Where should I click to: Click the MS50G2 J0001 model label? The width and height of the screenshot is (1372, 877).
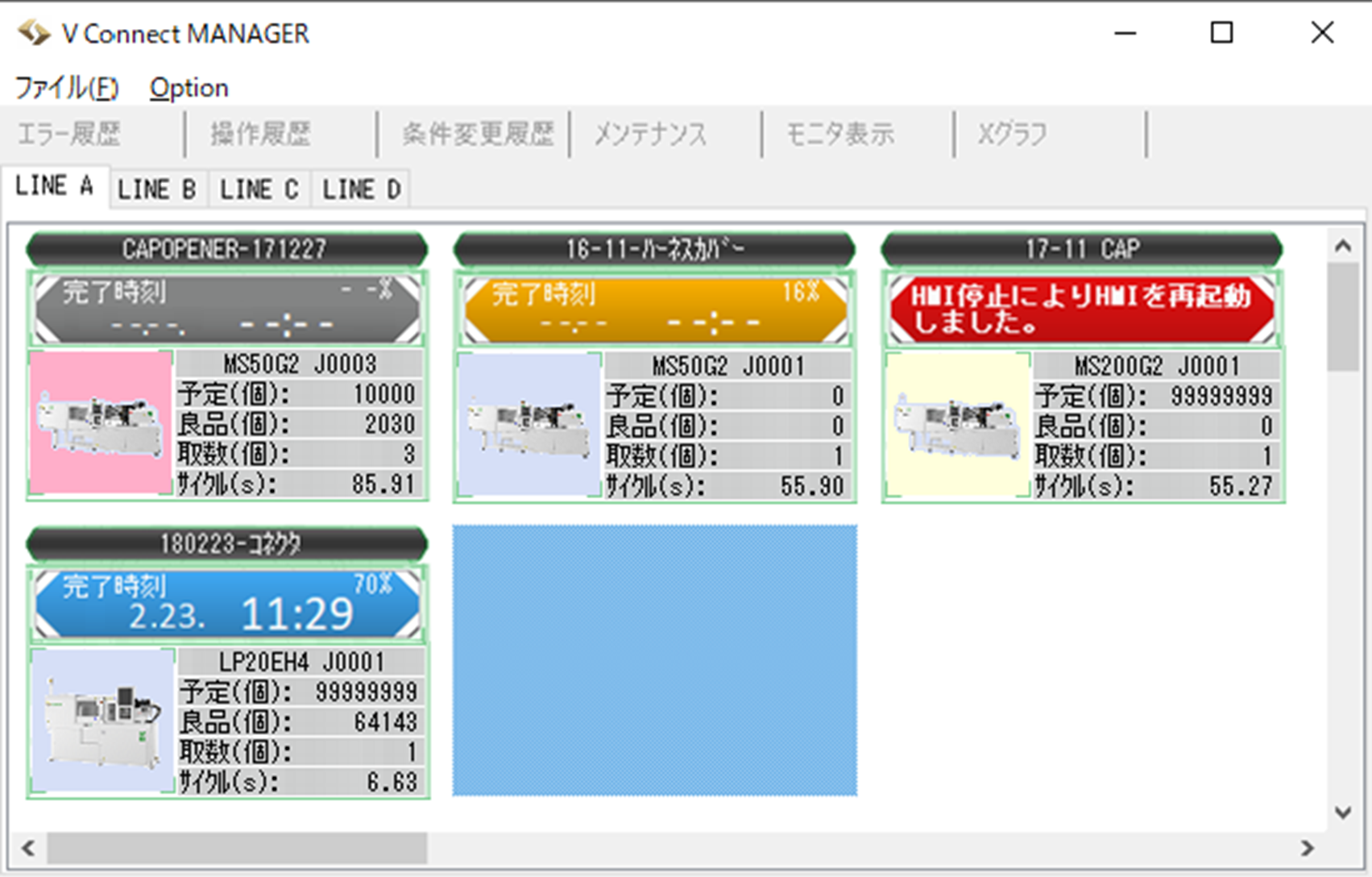[x=728, y=367]
